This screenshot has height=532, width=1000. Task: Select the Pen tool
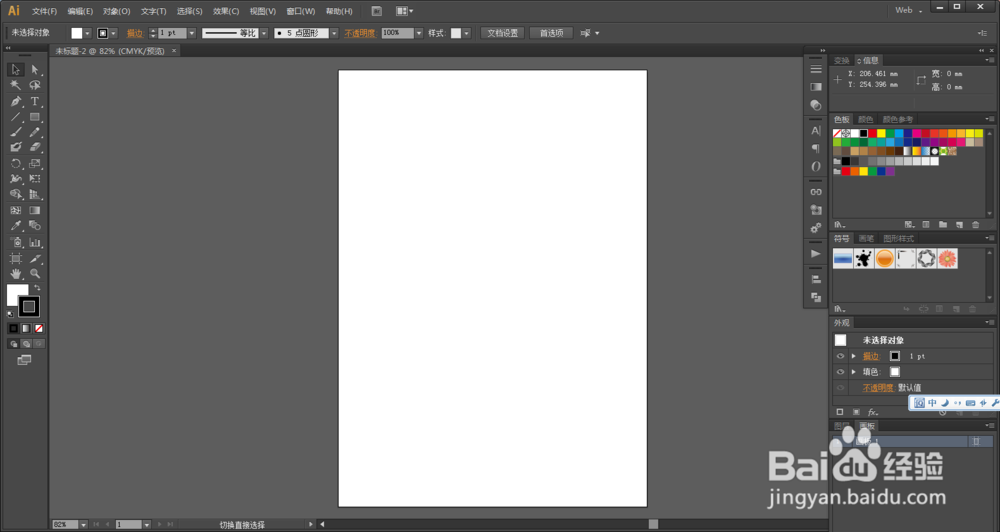[x=16, y=101]
